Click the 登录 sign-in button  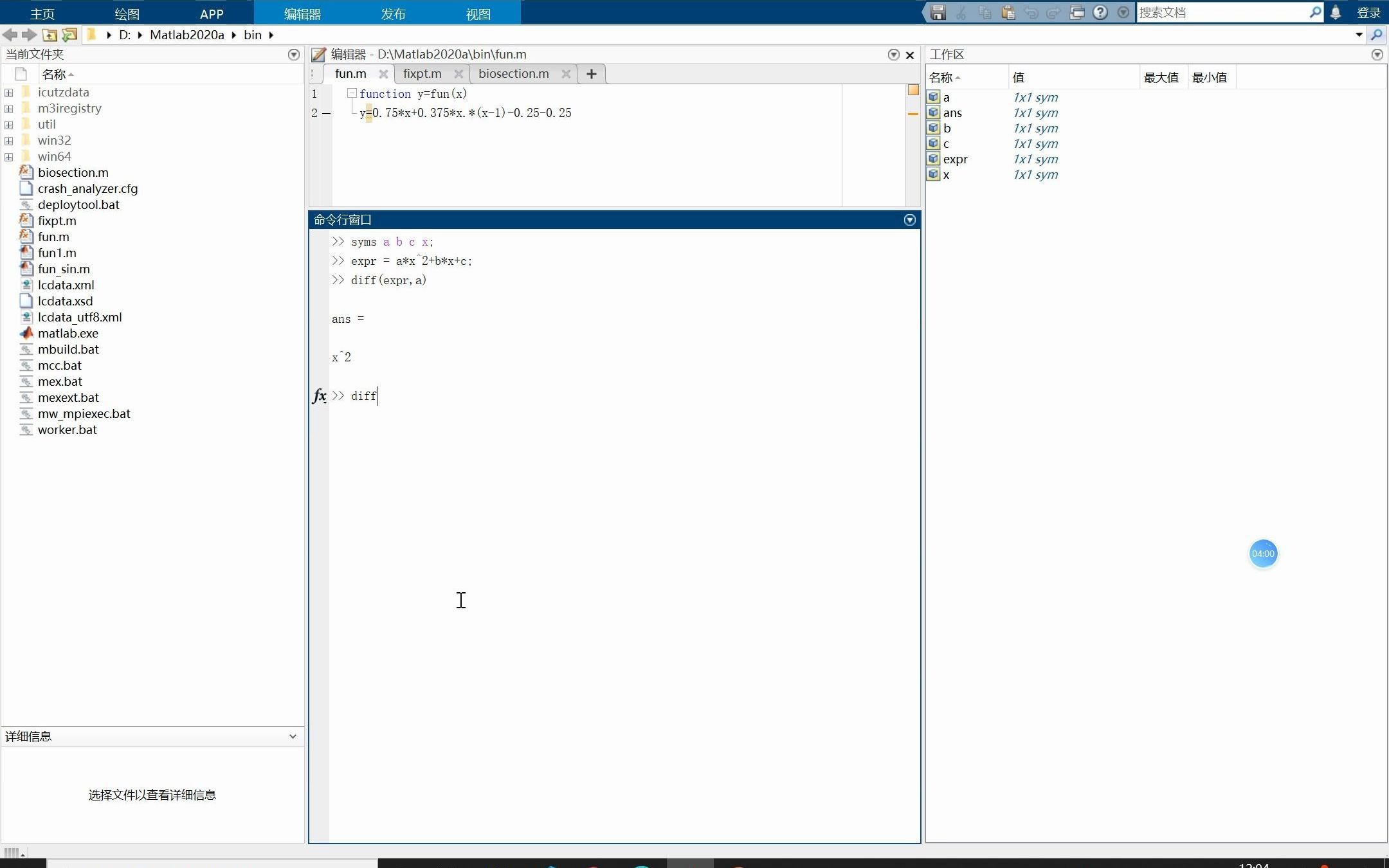tap(1368, 12)
